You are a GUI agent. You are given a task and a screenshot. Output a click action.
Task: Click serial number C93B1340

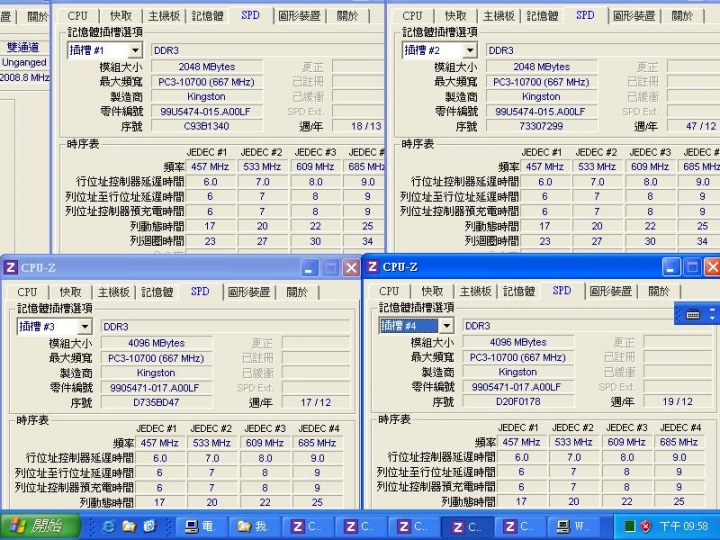[x=207, y=126]
